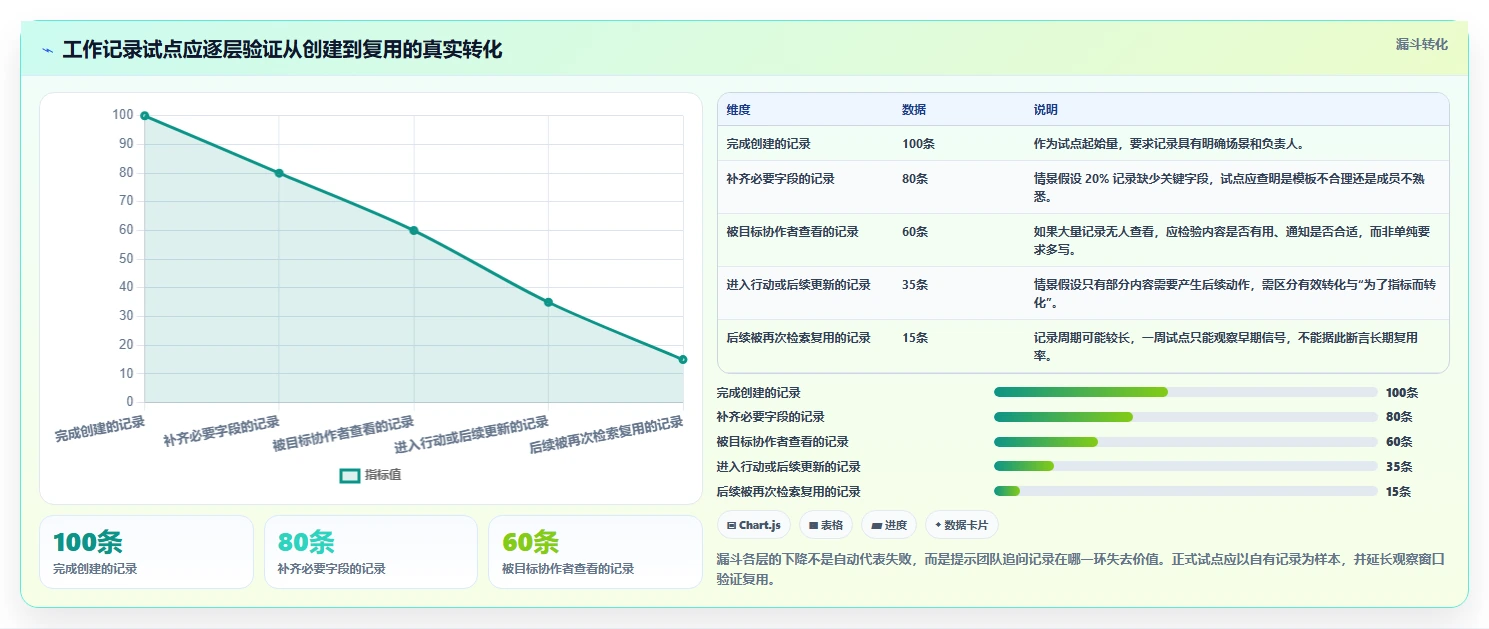Click the Chart.js chip
The width and height of the screenshot is (1489, 629).
coord(754,525)
